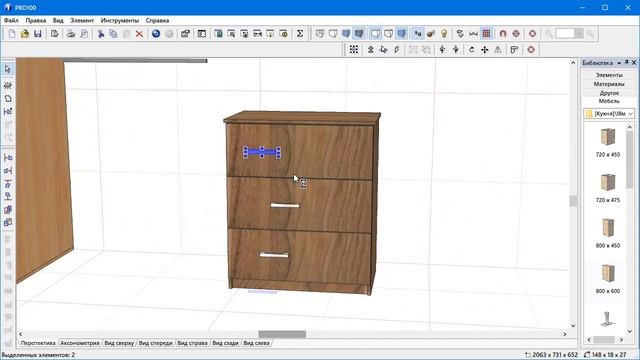Open the Другое library section
Screen dimensions: 640x360
[609, 93]
